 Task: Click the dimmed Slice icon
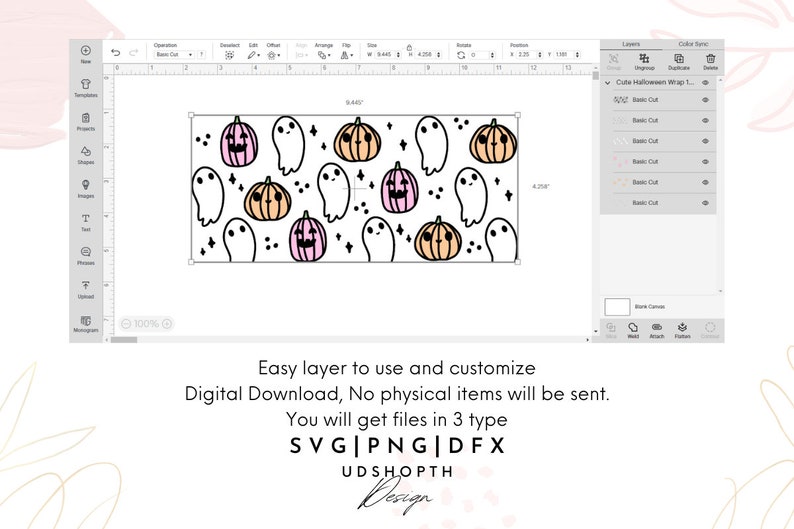(x=611, y=327)
